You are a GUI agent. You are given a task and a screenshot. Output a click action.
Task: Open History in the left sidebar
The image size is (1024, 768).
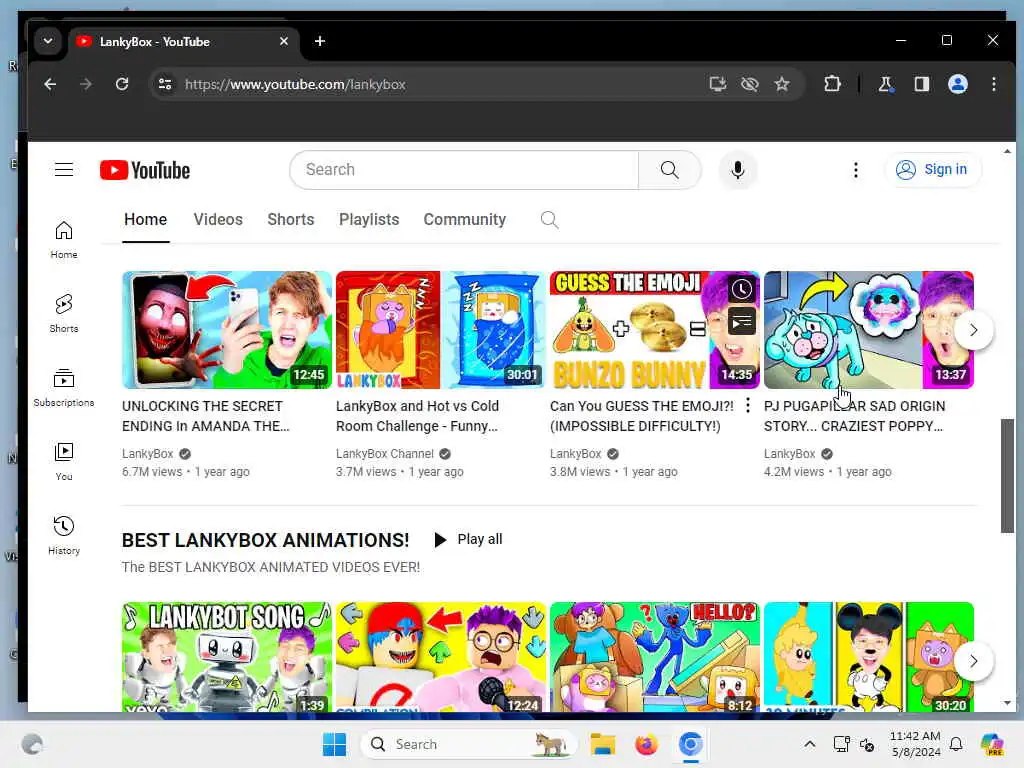[x=63, y=536]
